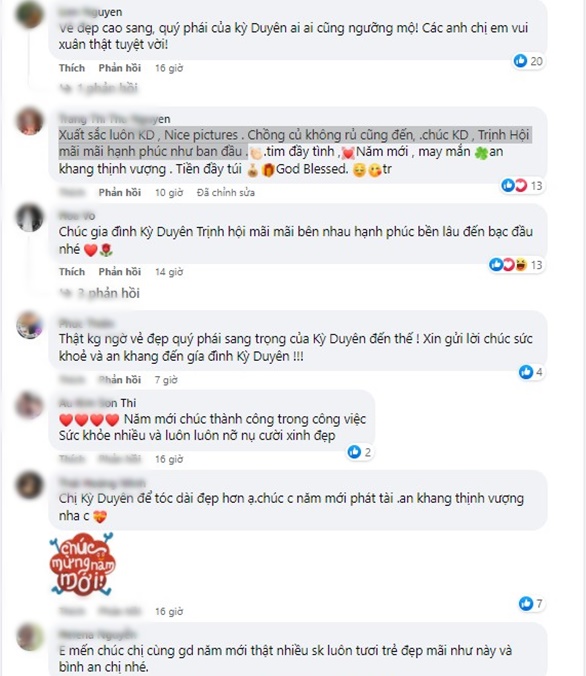Open commenter name ending in Thi
The image size is (586, 676).
click(x=97, y=403)
